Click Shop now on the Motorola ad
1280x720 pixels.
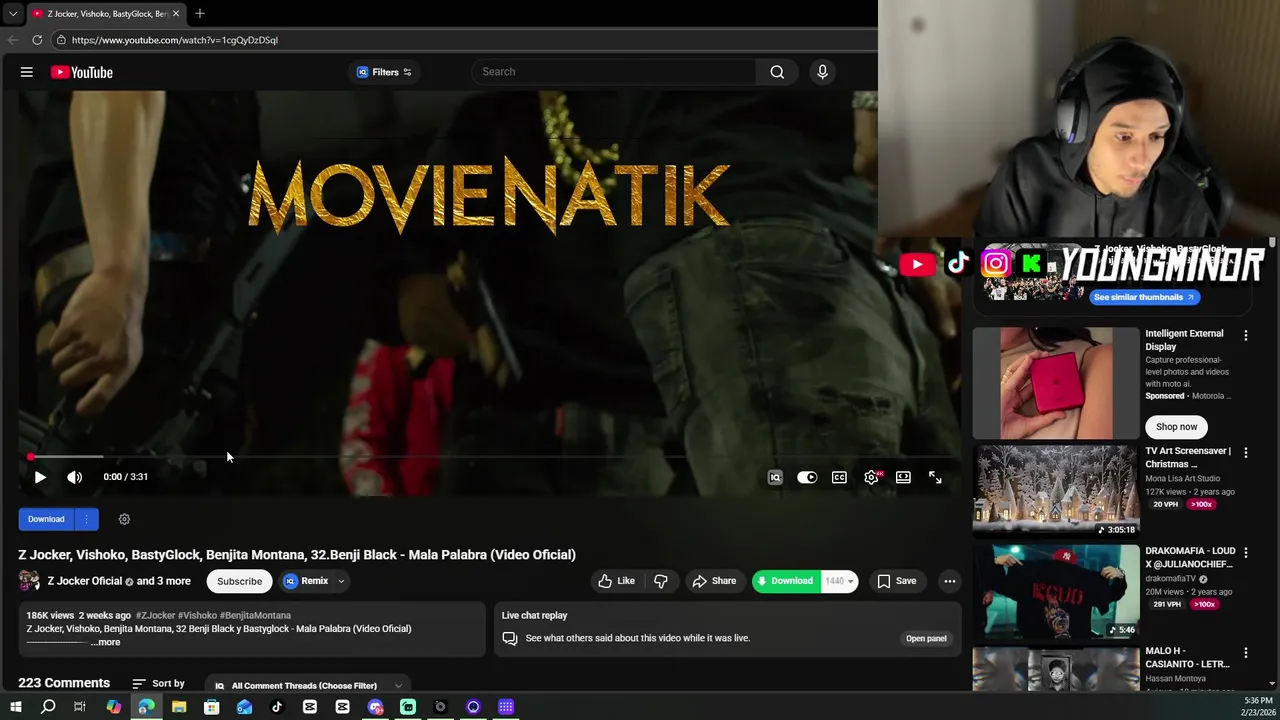(x=1176, y=427)
